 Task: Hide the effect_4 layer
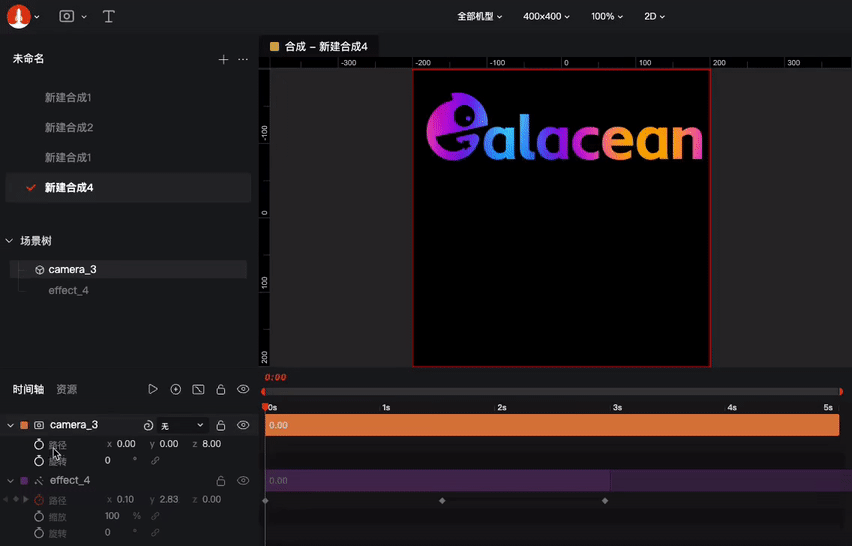pyautogui.click(x=243, y=480)
